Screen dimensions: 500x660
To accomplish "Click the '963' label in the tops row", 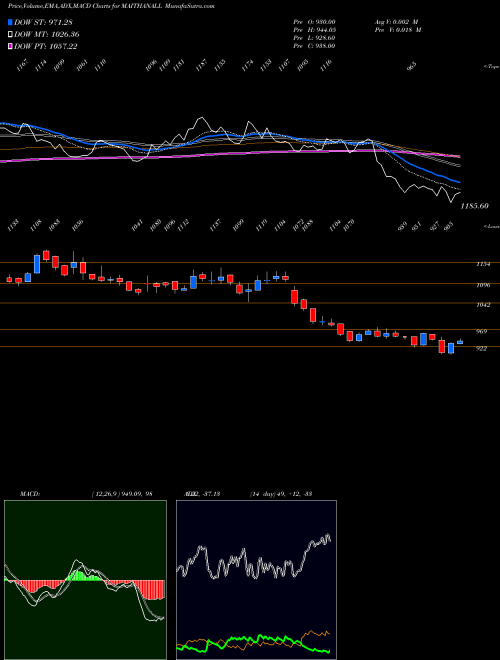I will click(x=412, y=66).
